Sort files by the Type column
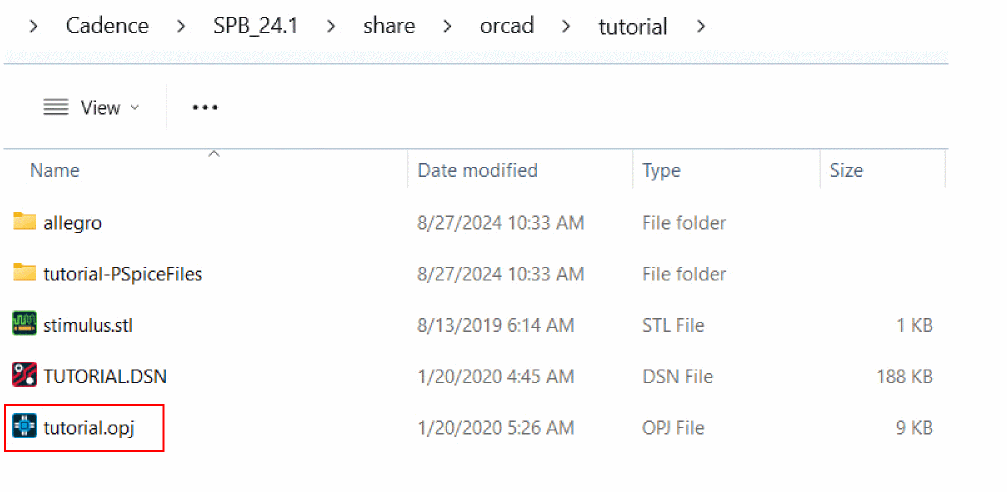Viewport: 1007px width, 492px height. (727, 170)
